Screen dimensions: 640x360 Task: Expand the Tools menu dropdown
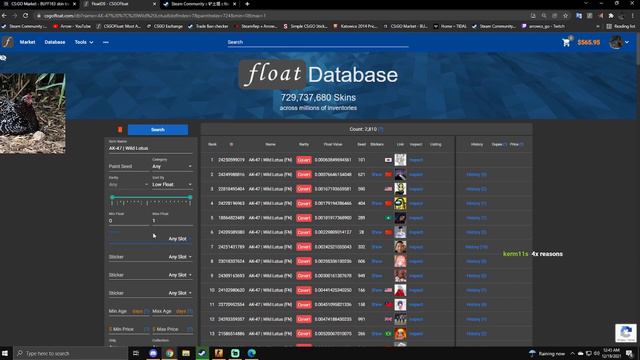click(84, 42)
